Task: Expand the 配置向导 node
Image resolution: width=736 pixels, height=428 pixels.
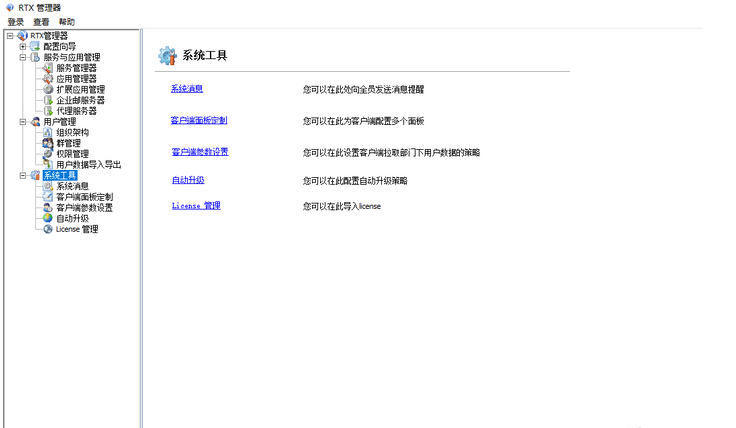Action: (x=23, y=46)
